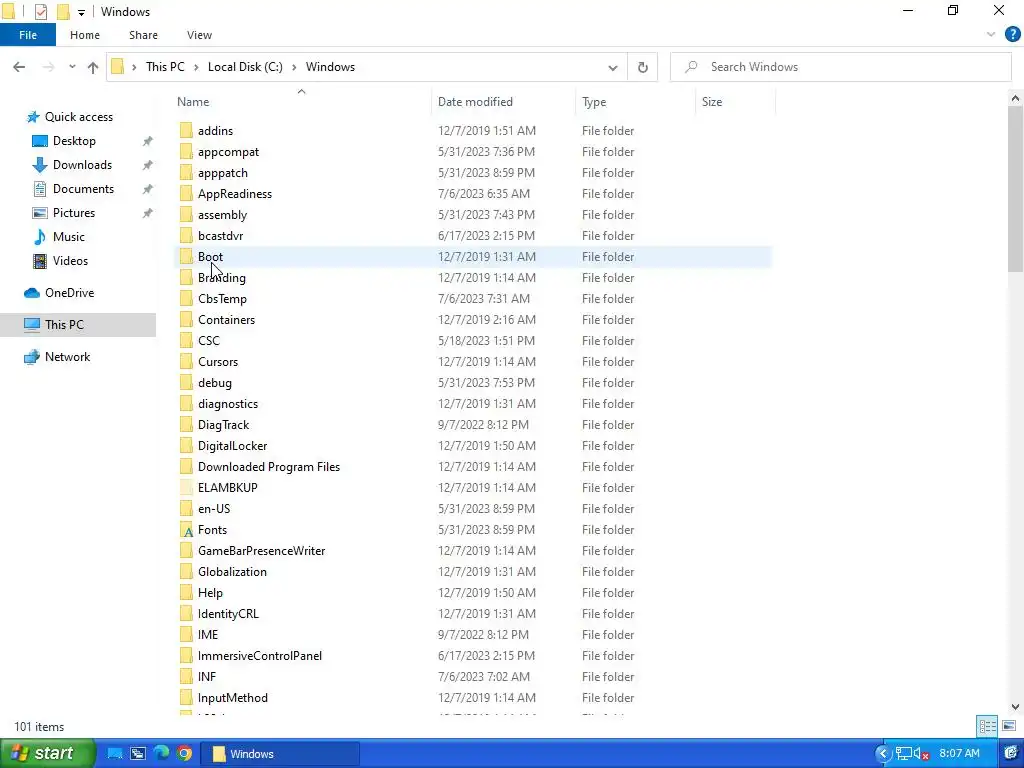Screen dimensions: 1024x768
Task: Click the scrollbar up arrow
Action: tap(1015, 99)
